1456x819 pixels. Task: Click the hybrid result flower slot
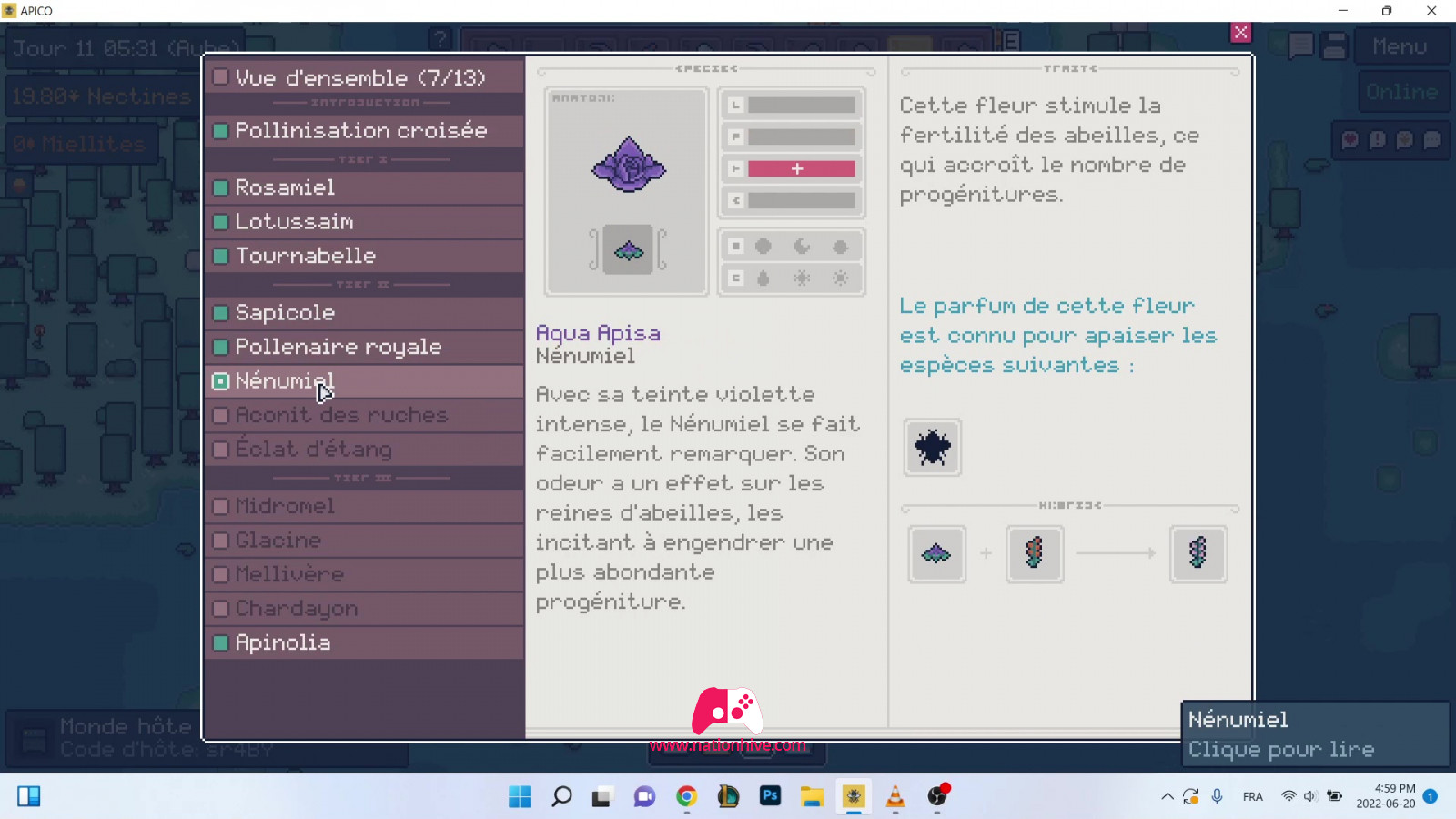(1198, 553)
